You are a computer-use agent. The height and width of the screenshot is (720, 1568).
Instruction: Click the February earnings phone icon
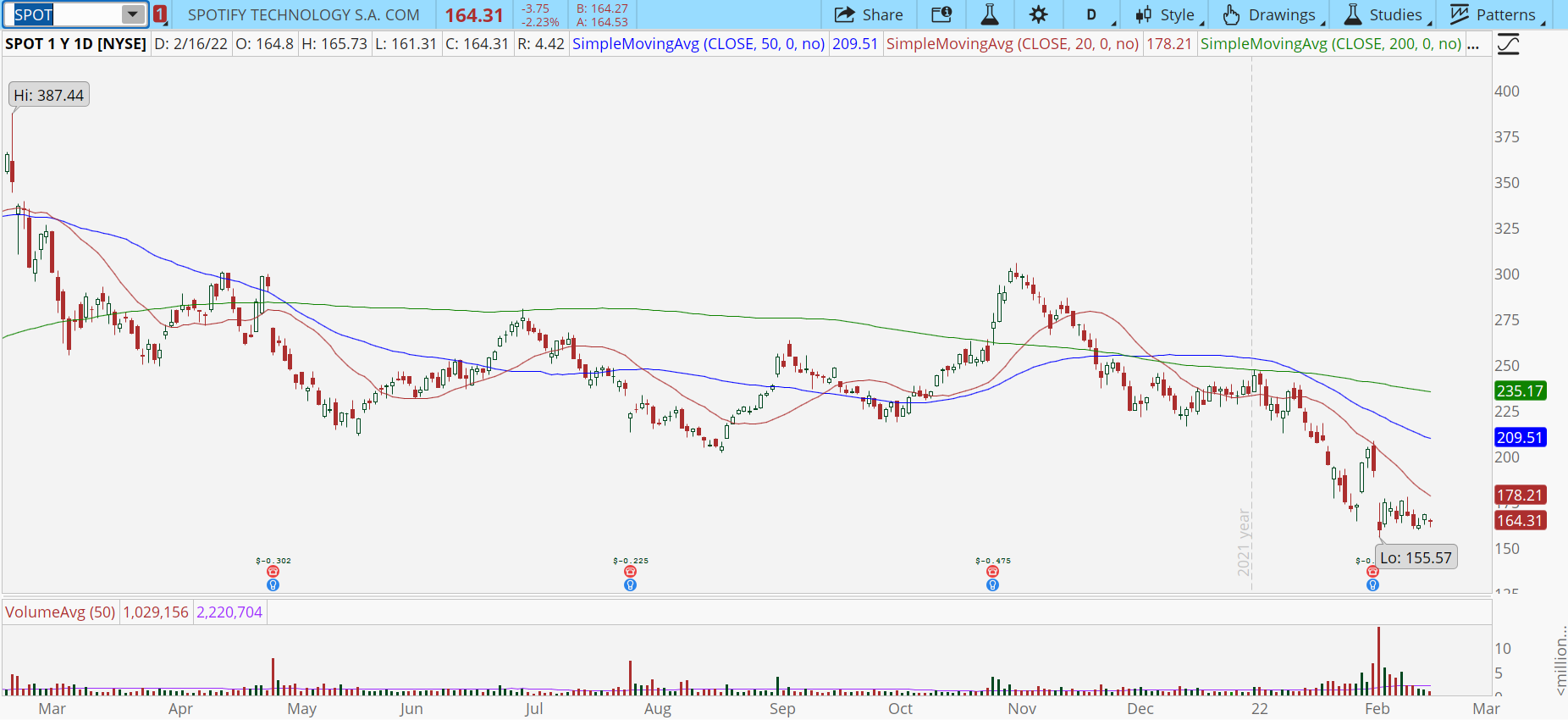coord(1372,572)
